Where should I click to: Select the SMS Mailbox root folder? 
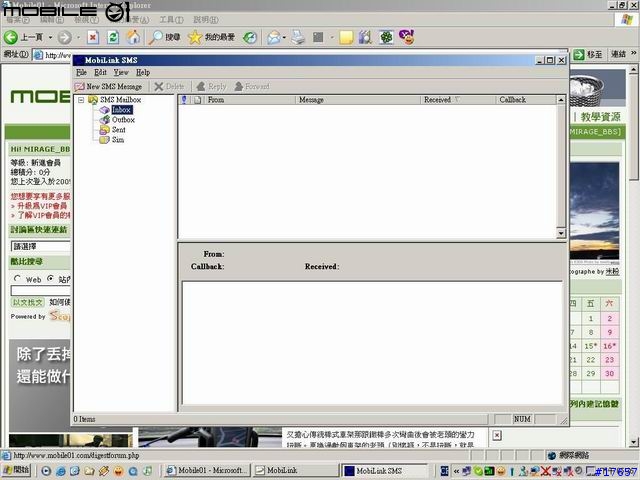point(120,100)
